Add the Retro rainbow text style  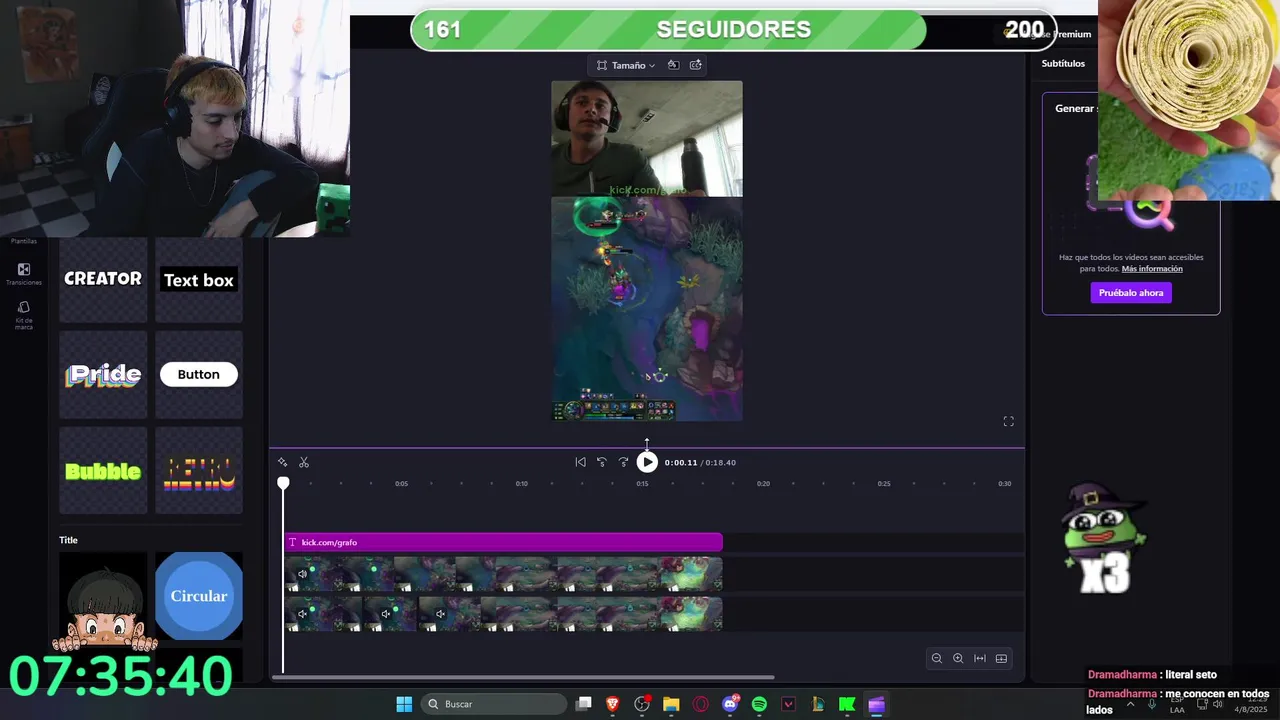(199, 470)
